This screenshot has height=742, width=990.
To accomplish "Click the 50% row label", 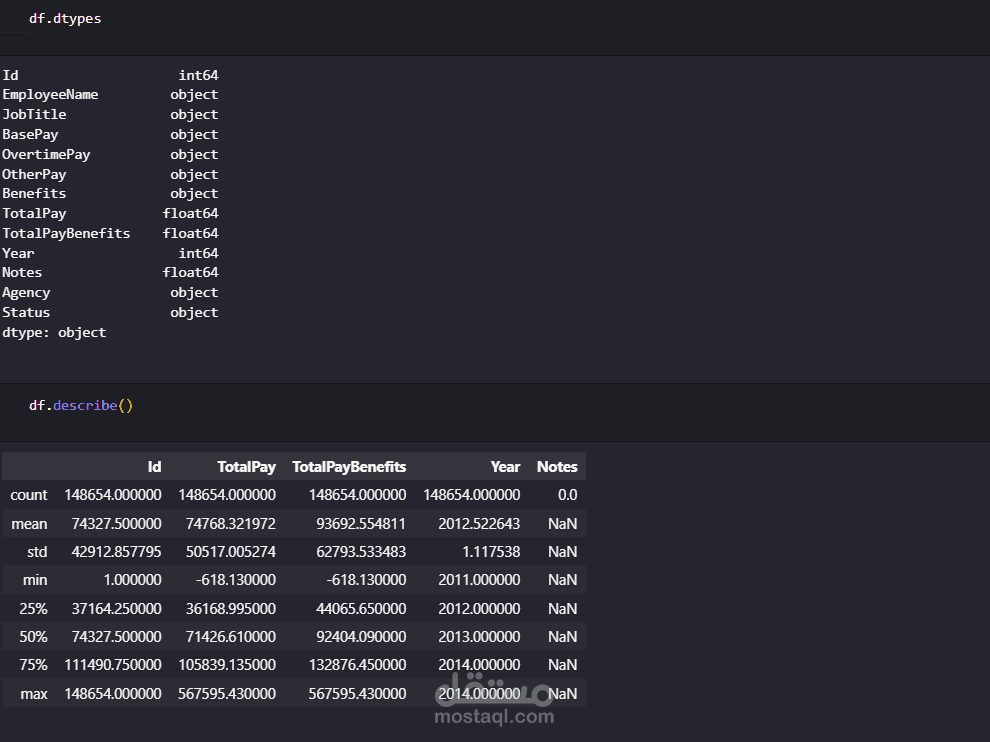I will pyautogui.click(x=33, y=637).
